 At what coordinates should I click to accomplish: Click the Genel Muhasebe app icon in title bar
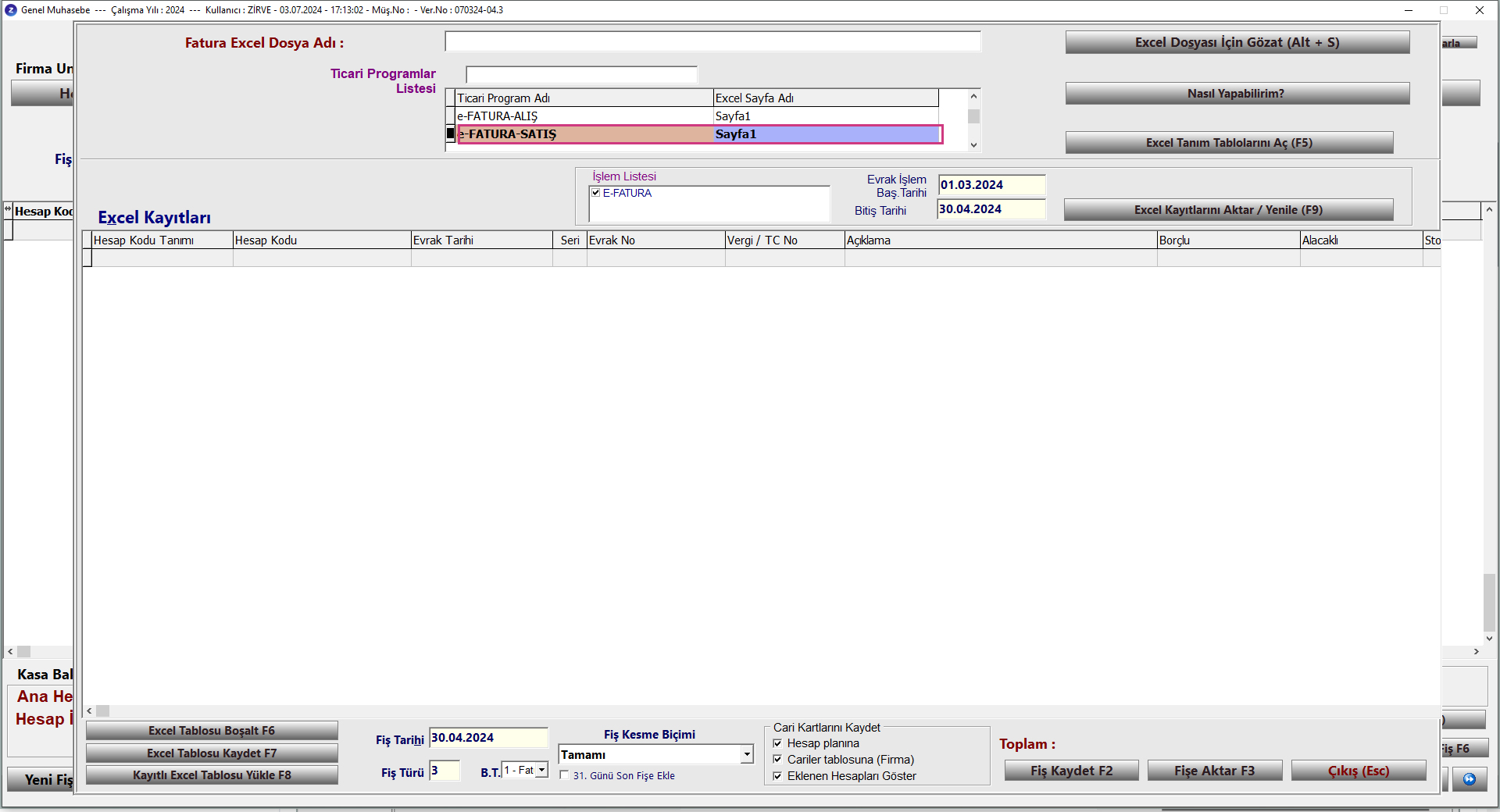click(x=10, y=10)
